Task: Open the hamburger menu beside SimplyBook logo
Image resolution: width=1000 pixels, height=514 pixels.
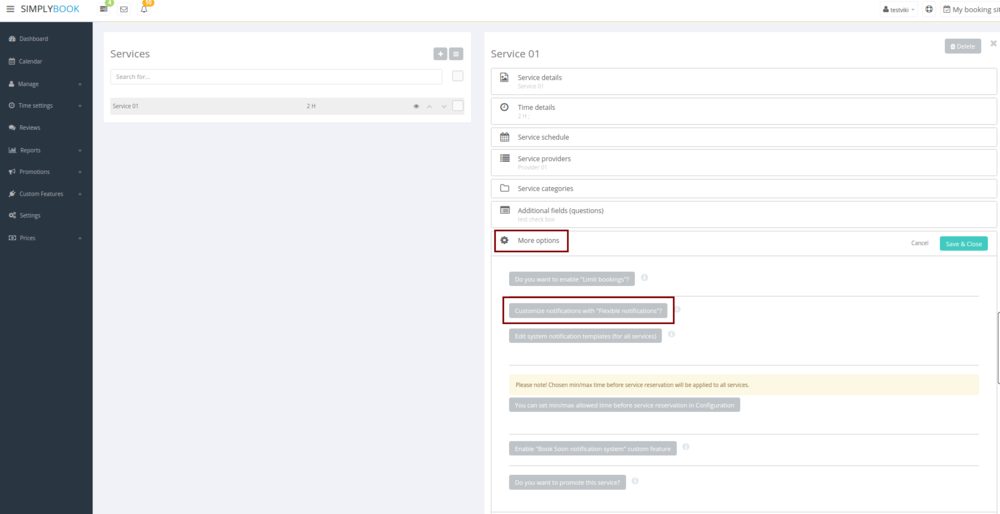Action: pos(10,9)
